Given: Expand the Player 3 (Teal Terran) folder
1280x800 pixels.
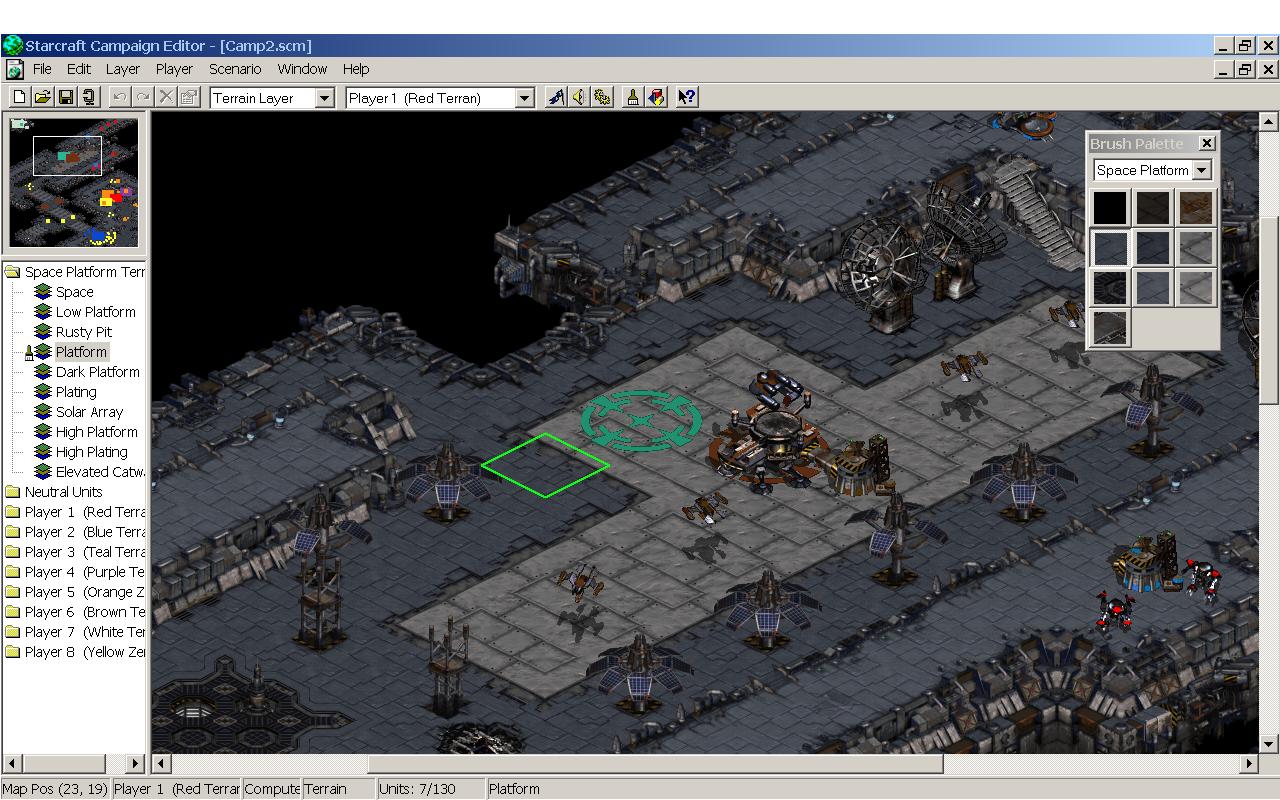Looking at the screenshot, I should tap(12, 552).
